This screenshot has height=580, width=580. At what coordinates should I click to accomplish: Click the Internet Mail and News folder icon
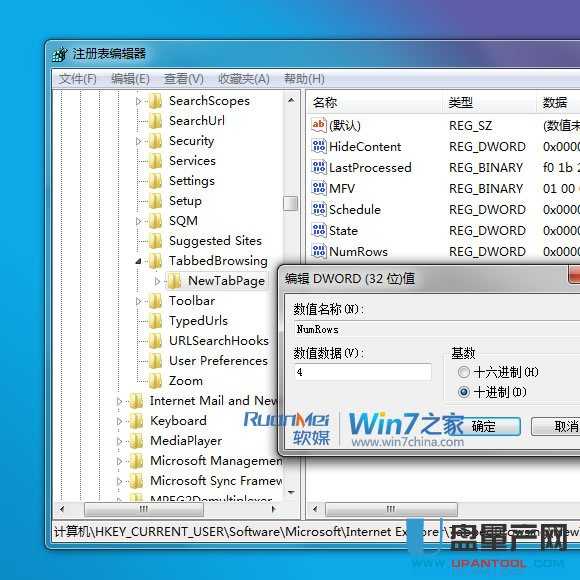pos(136,401)
